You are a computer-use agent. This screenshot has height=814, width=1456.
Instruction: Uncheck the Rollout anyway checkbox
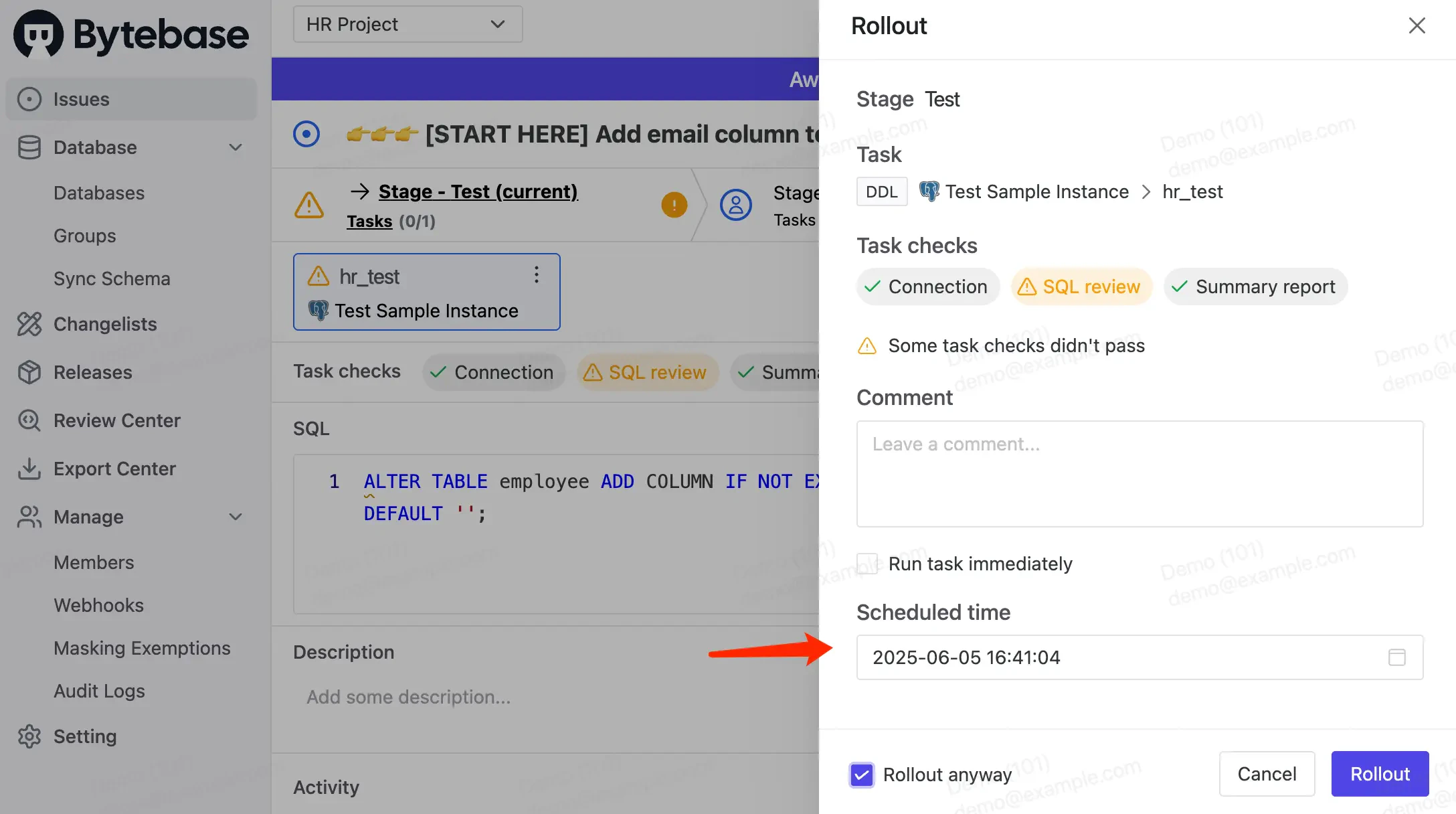(x=862, y=775)
